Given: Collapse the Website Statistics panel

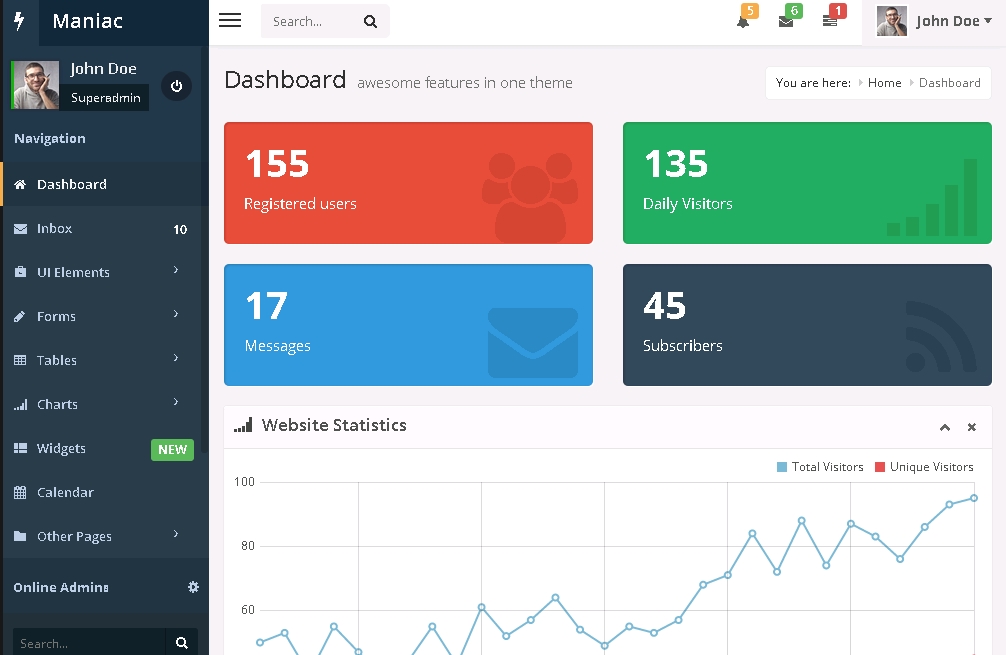Looking at the screenshot, I should (x=944, y=427).
